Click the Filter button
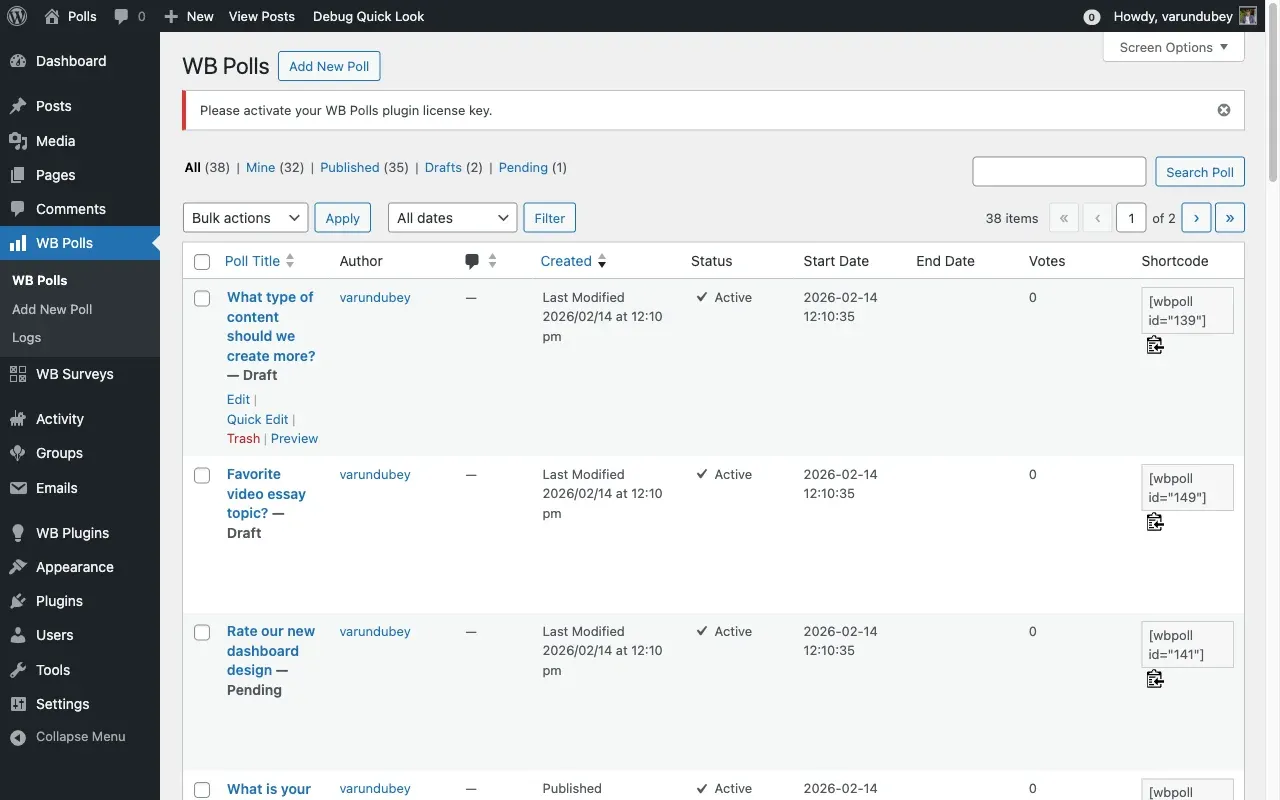The height and width of the screenshot is (800, 1280). point(550,218)
